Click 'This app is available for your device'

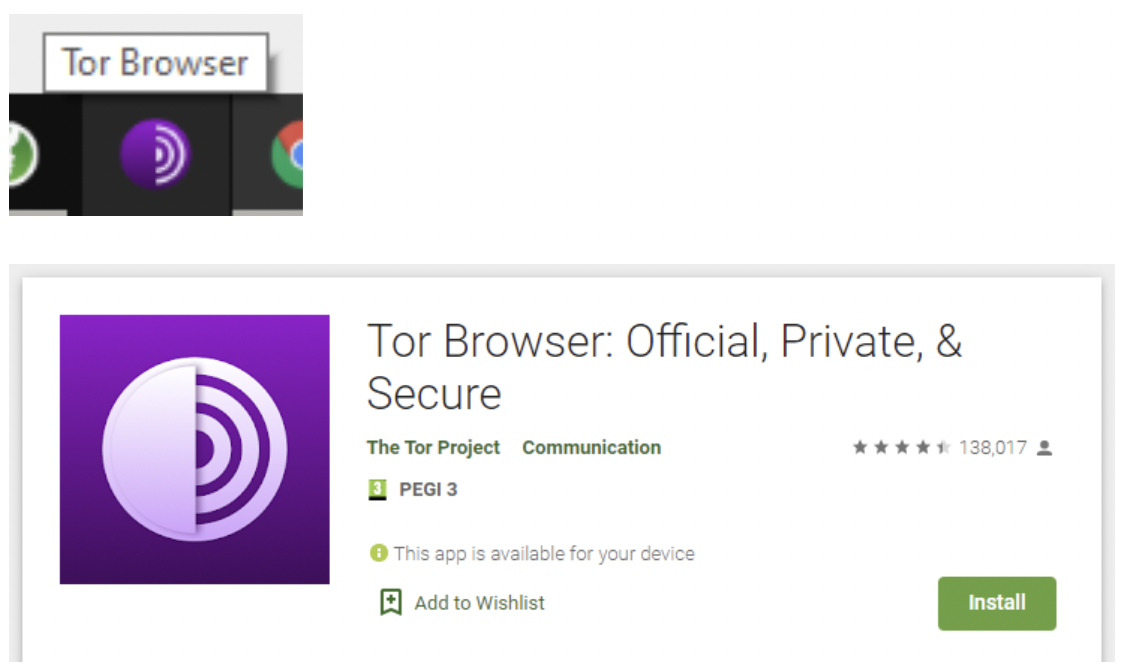coord(544,554)
